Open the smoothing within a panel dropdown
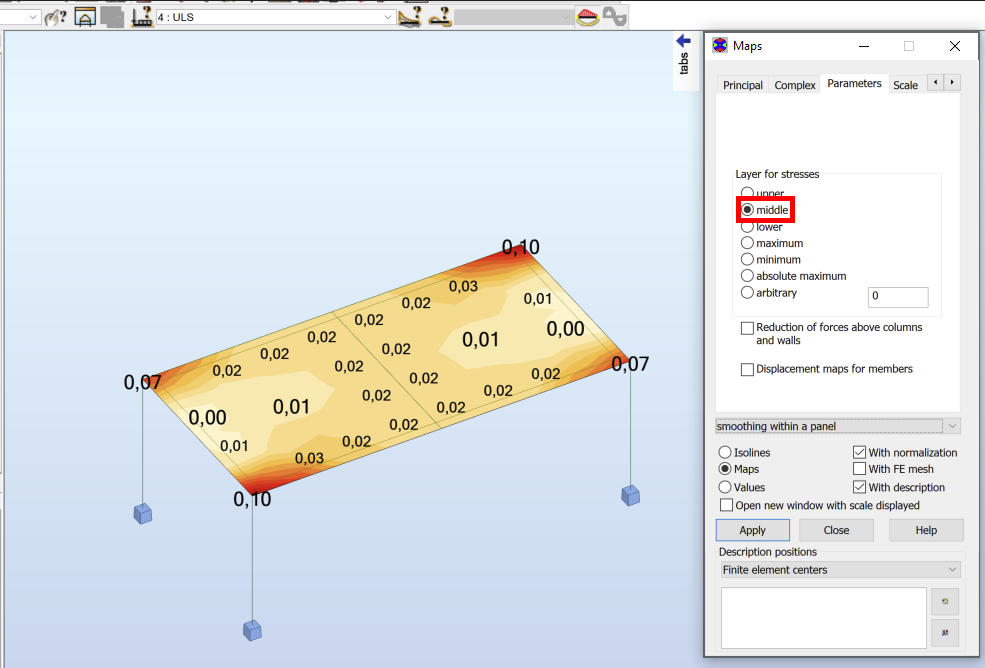The height and width of the screenshot is (668, 985). click(951, 425)
